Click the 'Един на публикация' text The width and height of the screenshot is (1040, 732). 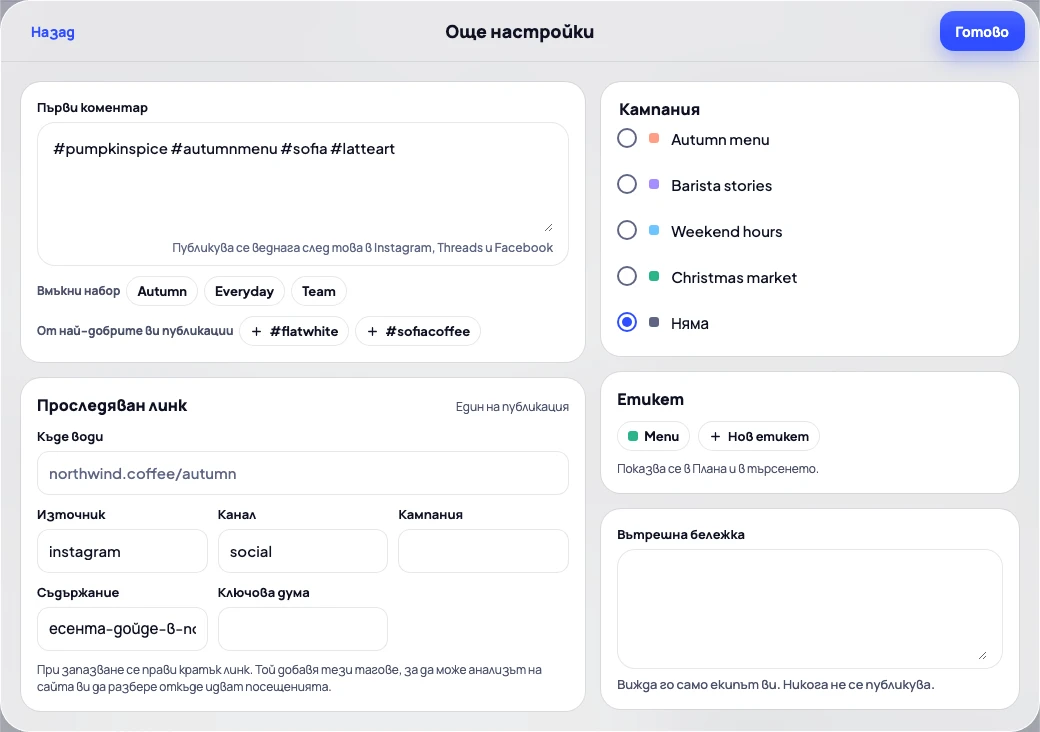(512, 406)
